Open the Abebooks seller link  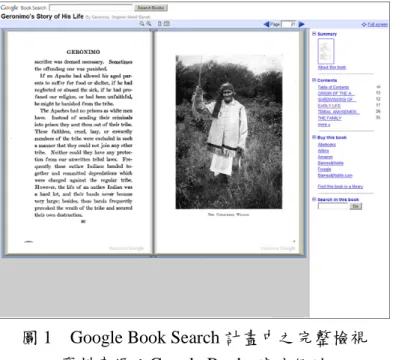point(327,144)
